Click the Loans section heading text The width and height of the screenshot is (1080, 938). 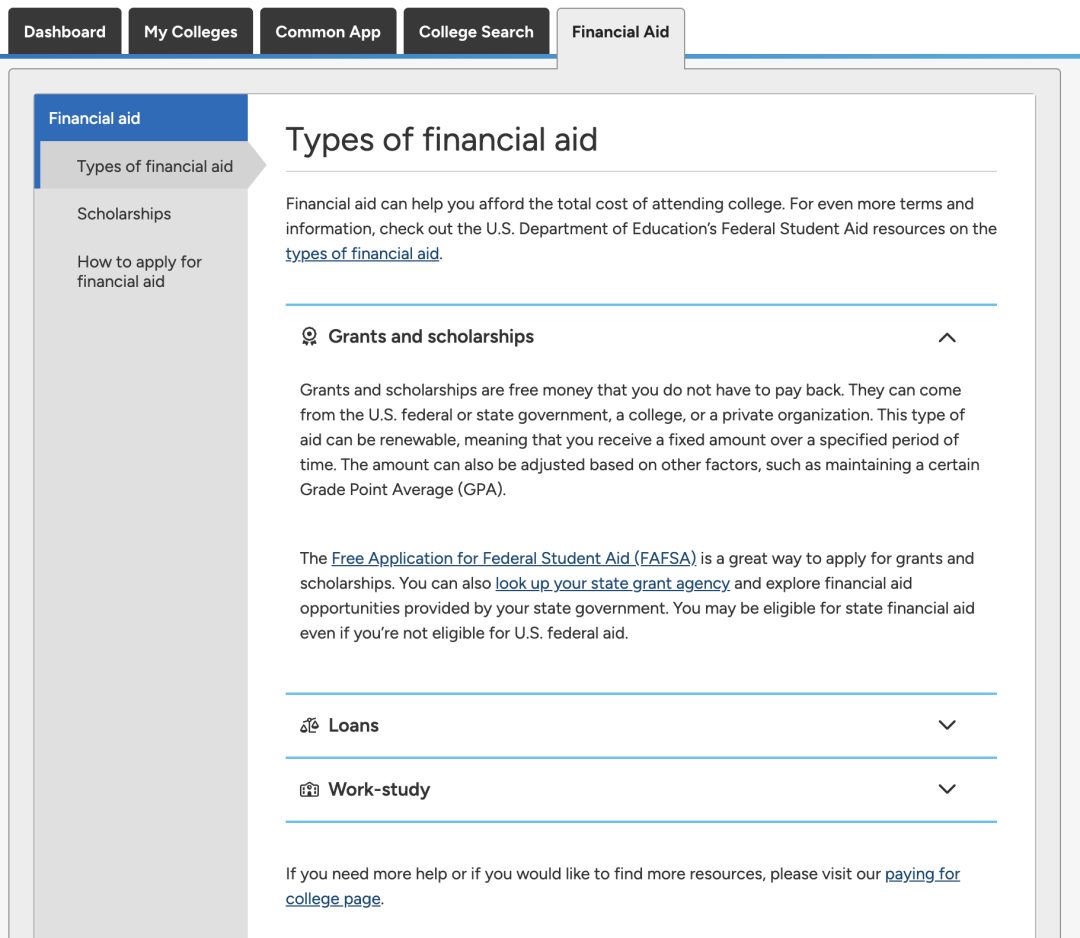coord(353,725)
